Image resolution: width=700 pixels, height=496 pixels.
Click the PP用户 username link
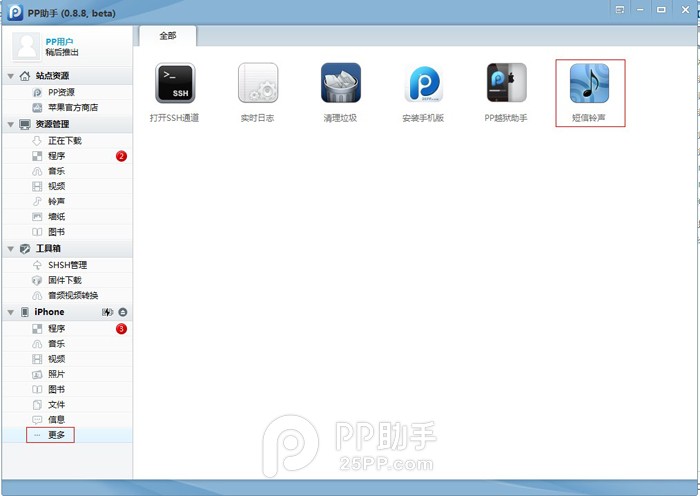click(59, 42)
